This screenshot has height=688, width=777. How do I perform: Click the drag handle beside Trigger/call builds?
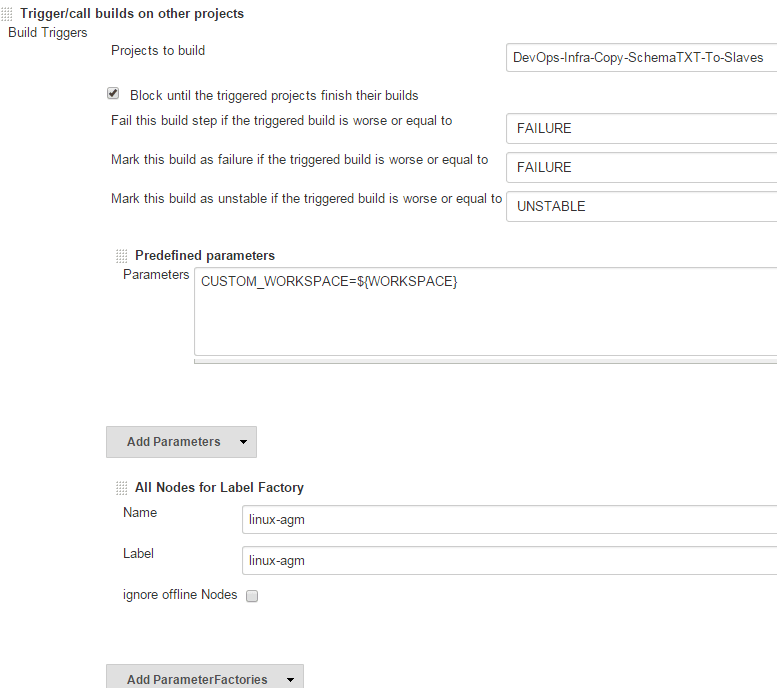tap(8, 14)
